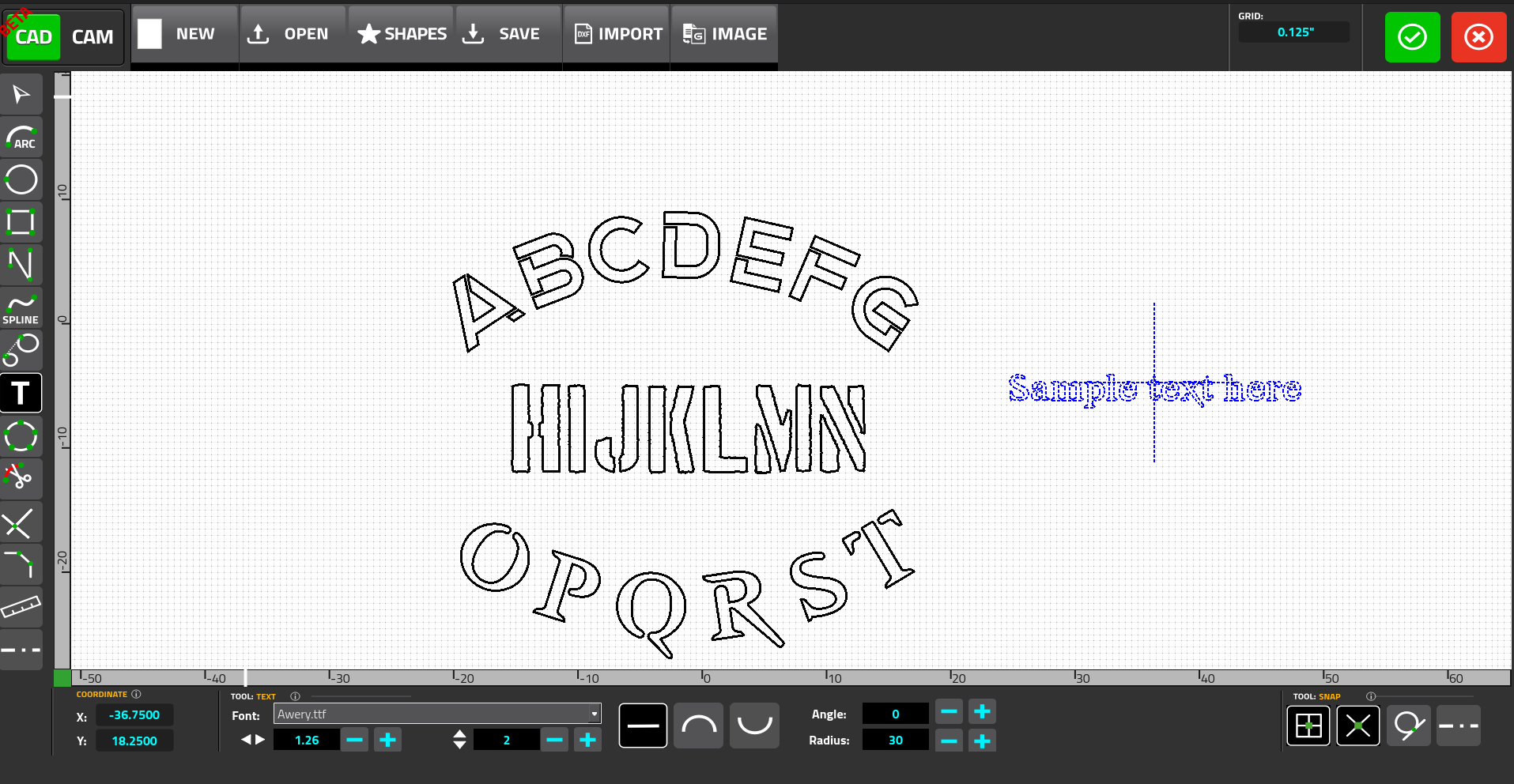1514x784 pixels.
Task: Pick the selection arrow tool
Action: coord(21,93)
